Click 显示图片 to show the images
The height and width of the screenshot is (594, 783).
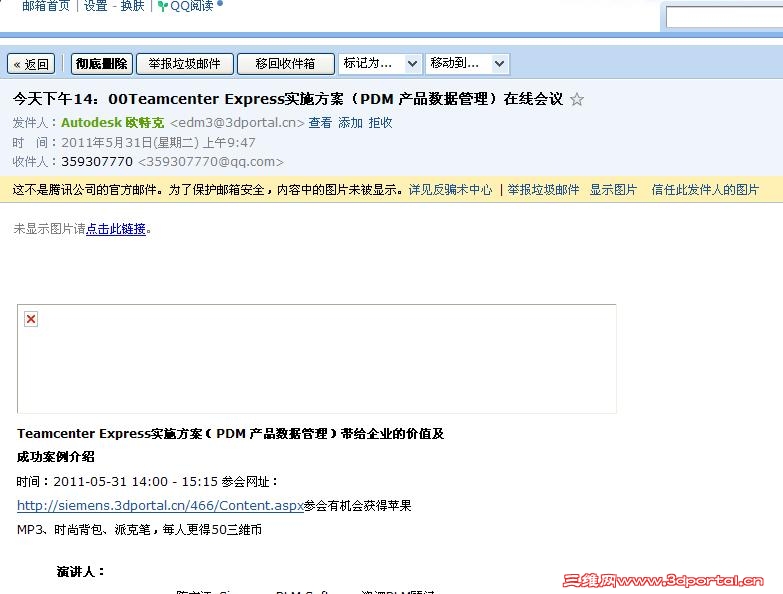pyautogui.click(x=613, y=190)
